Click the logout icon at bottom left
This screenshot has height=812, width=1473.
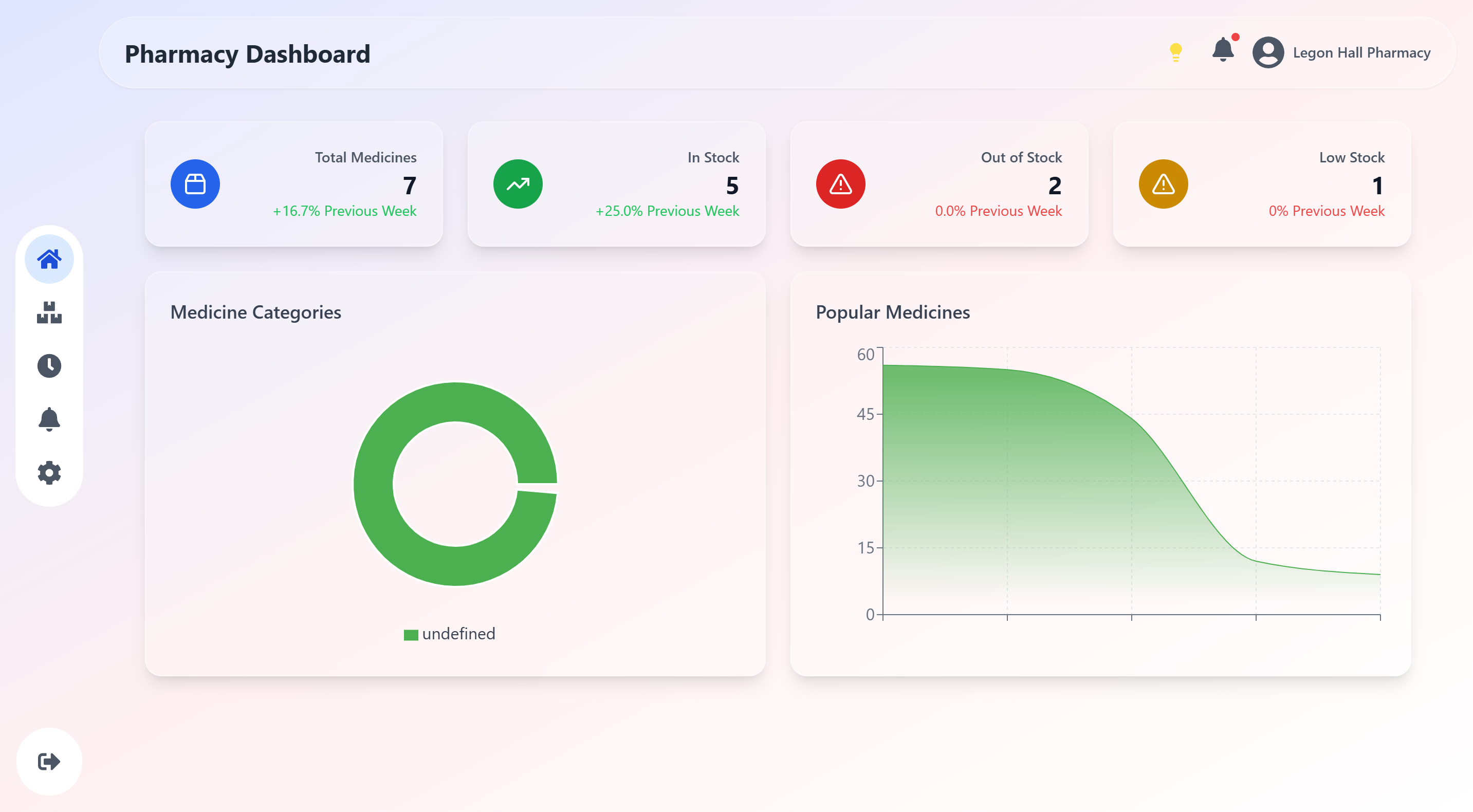click(x=49, y=761)
